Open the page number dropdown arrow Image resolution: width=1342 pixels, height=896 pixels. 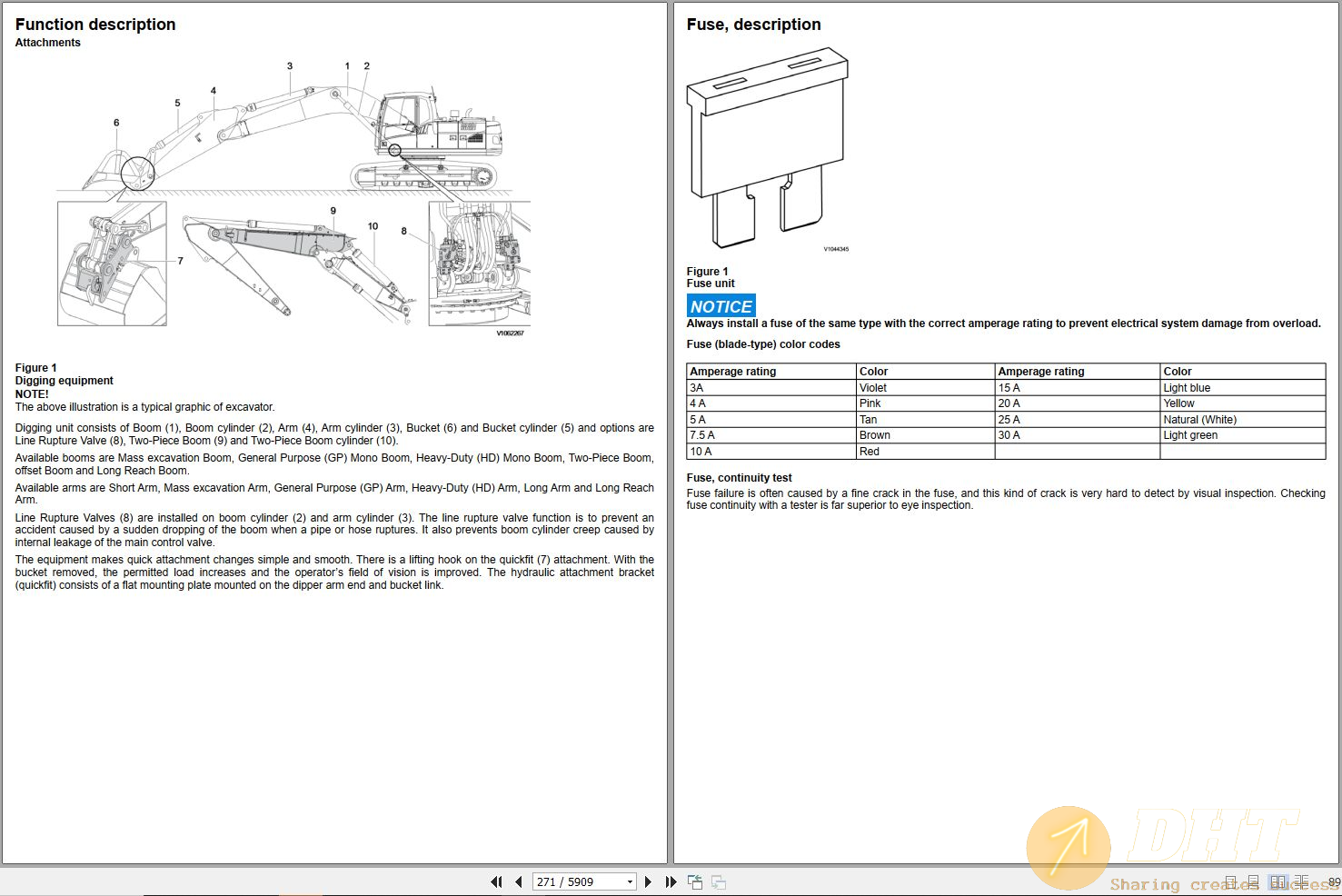pos(630,881)
